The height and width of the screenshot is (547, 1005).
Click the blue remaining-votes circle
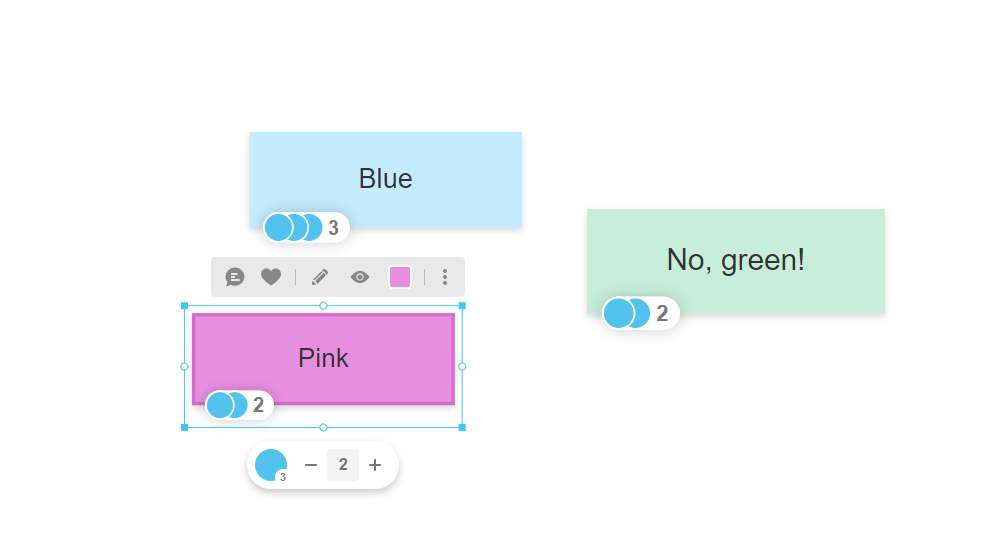(x=271, y=465)
